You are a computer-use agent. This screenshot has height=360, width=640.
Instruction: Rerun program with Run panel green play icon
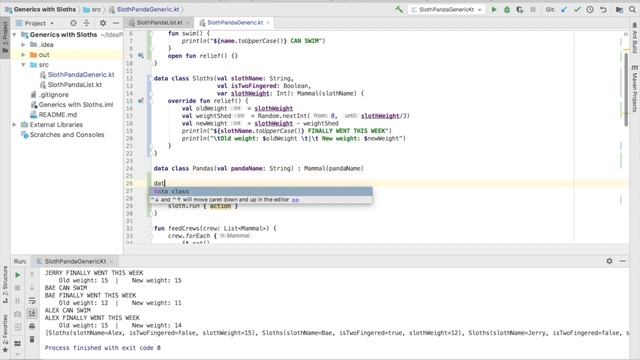[x=18, y=275]
